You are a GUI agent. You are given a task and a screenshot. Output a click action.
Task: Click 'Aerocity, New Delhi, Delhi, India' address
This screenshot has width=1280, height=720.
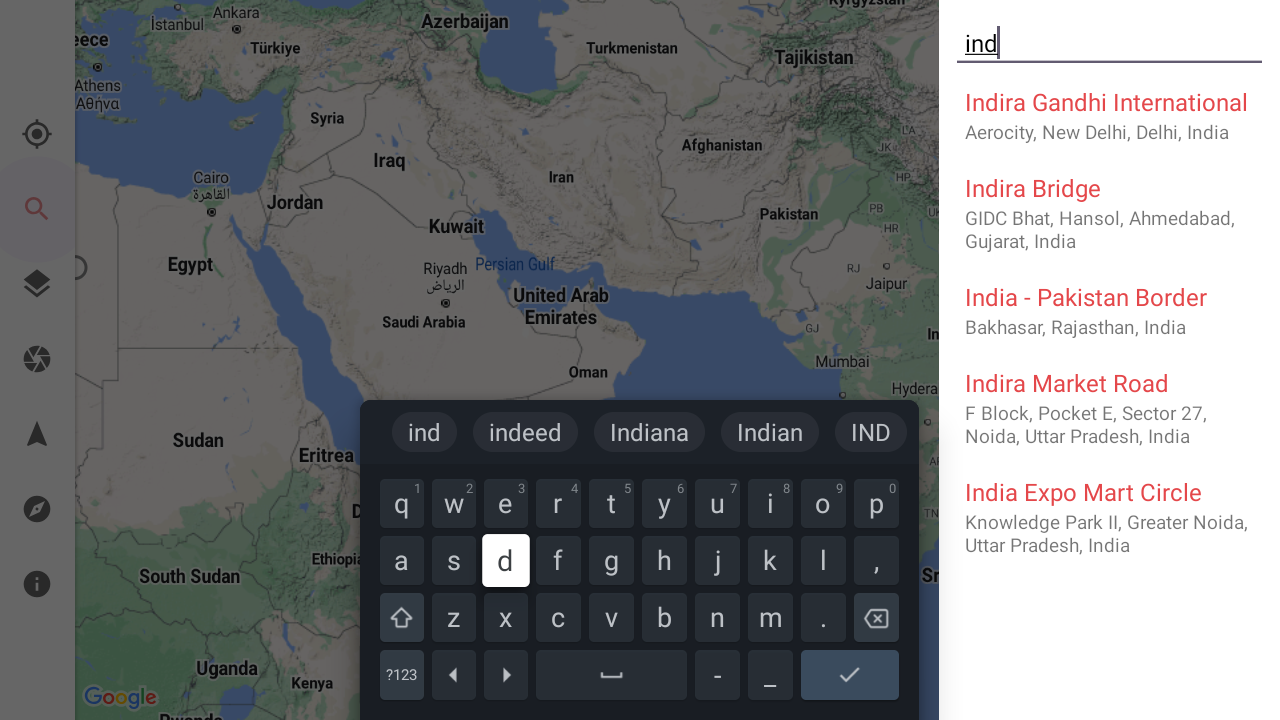(1097, 132)
